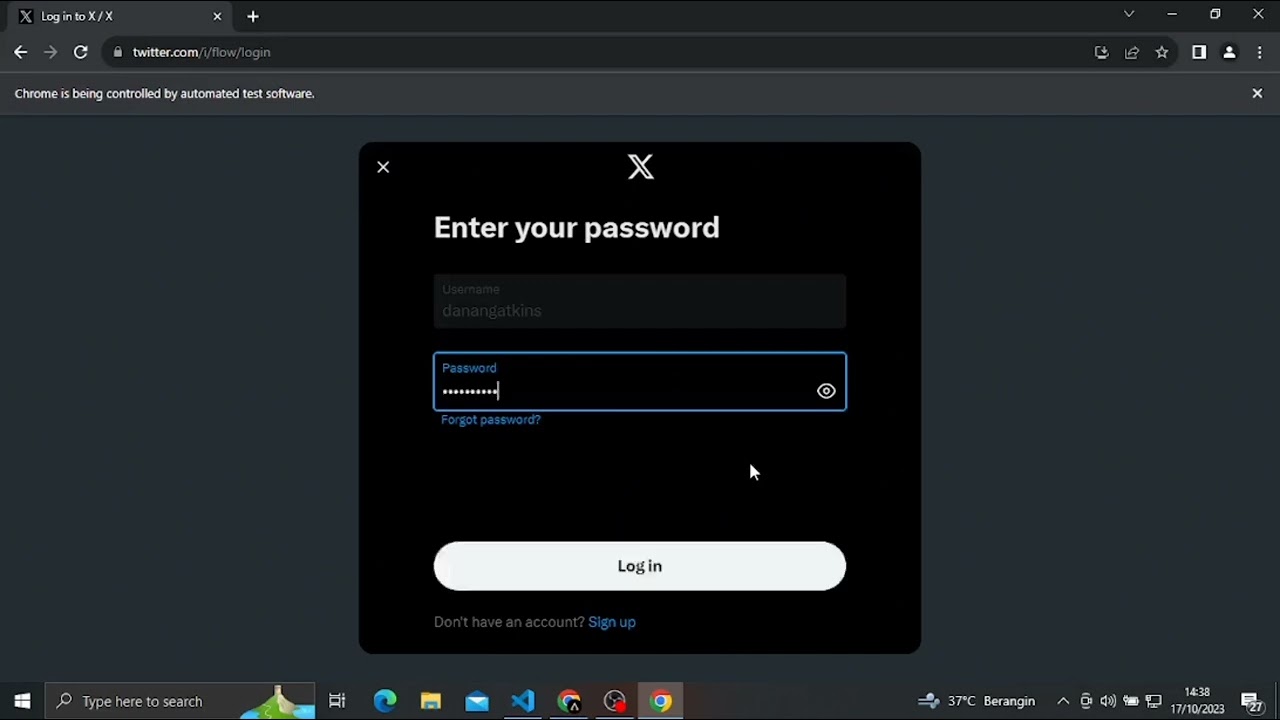The width and height of the screenshot is (1280, 720).
Task: Open Task View from the taskbar
Action: point(338,701)
